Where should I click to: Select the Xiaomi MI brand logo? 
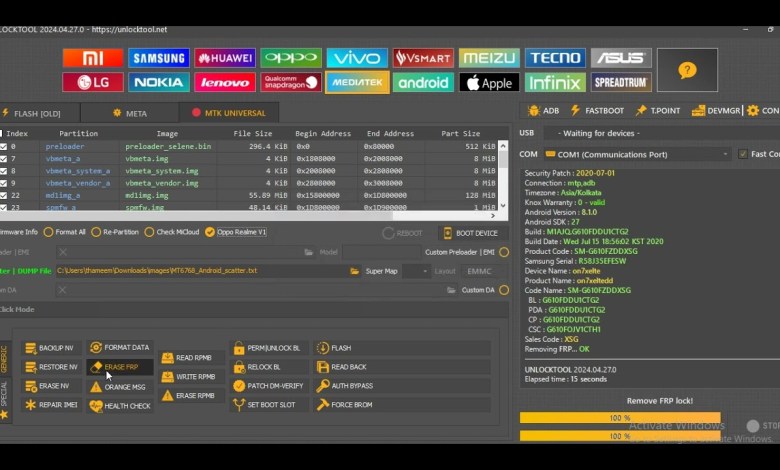93,58
